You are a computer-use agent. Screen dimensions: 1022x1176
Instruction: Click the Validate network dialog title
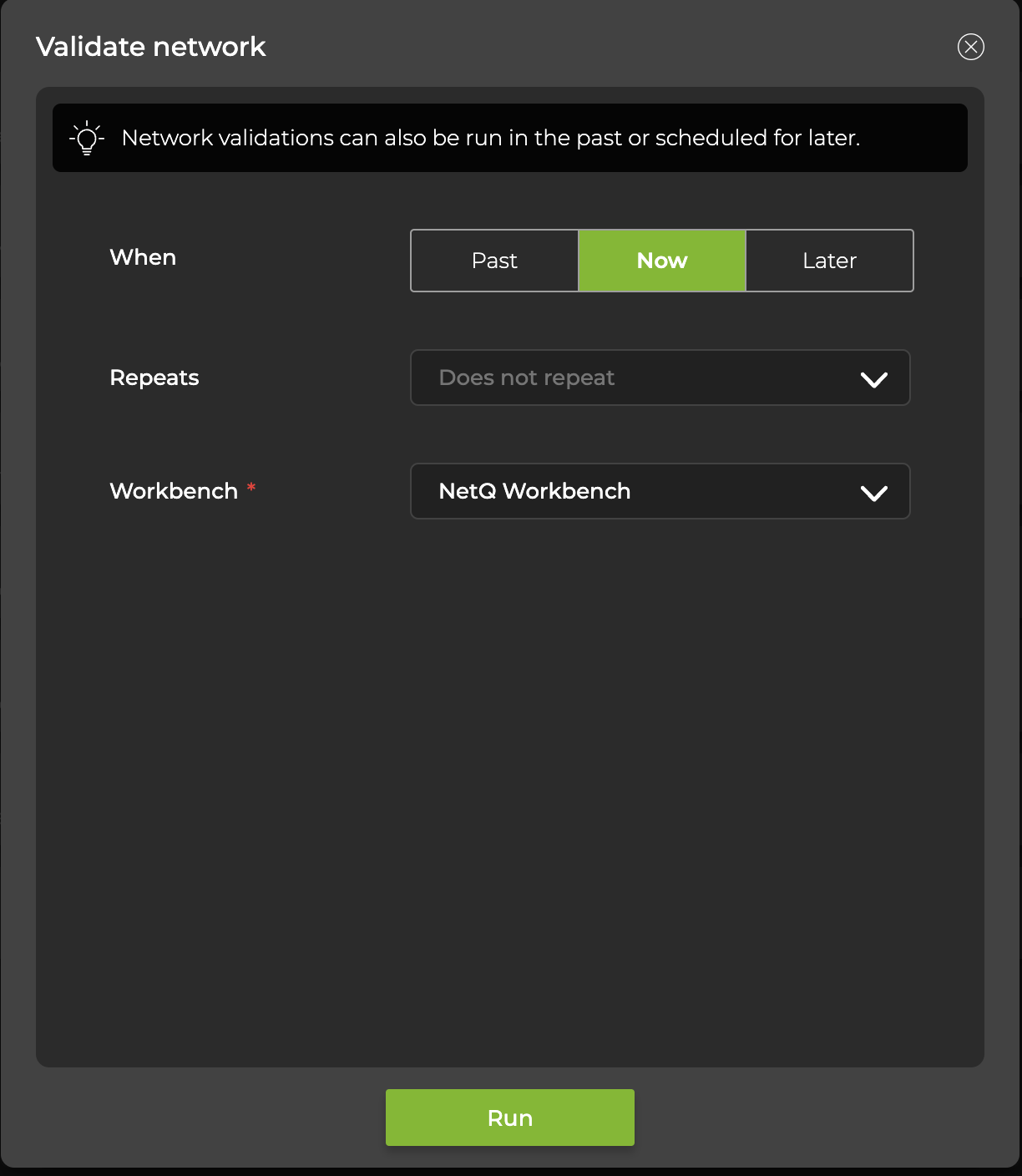point(150,47)
